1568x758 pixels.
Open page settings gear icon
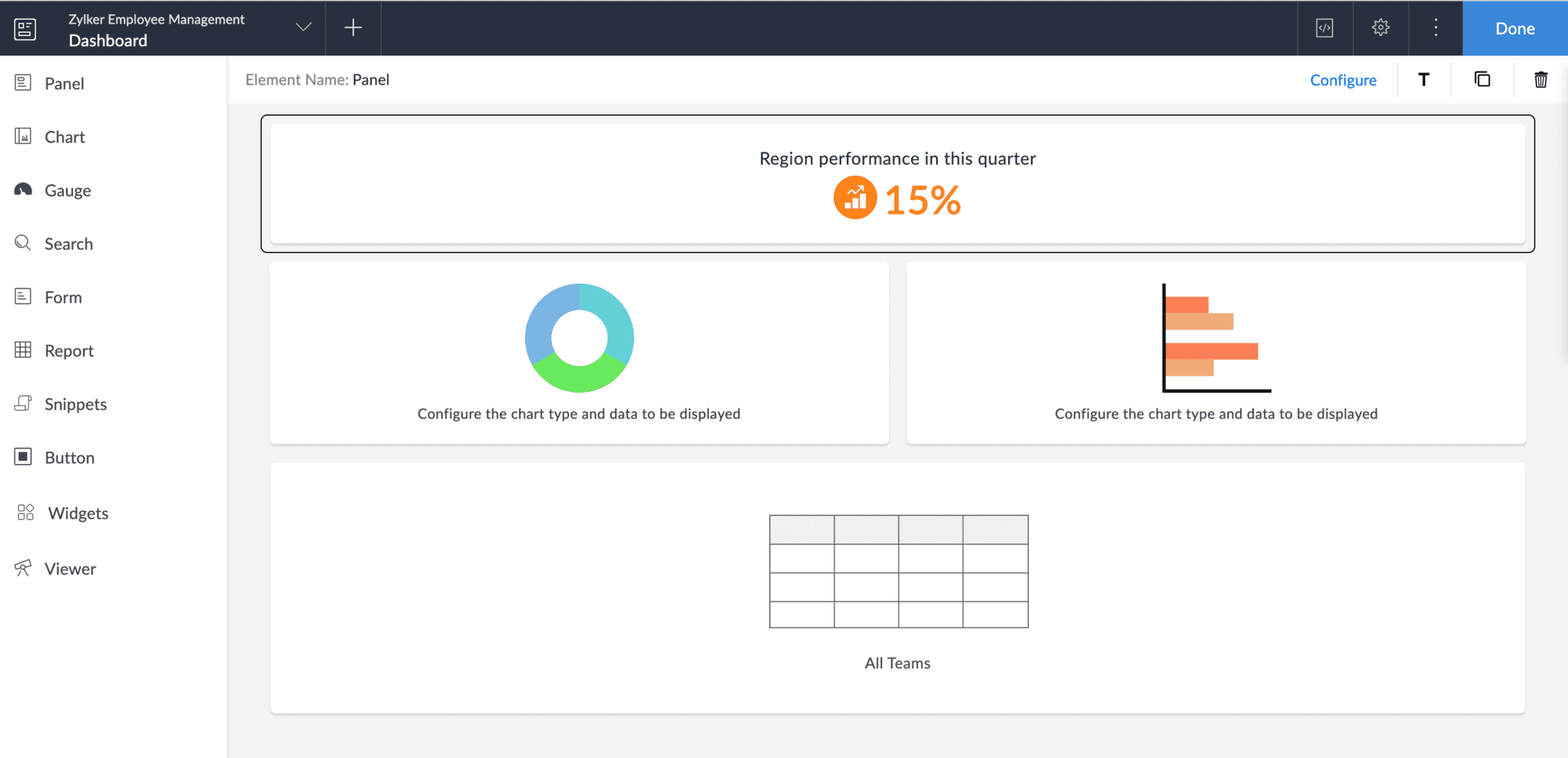pyautogui.click(x=1381, y=27)
